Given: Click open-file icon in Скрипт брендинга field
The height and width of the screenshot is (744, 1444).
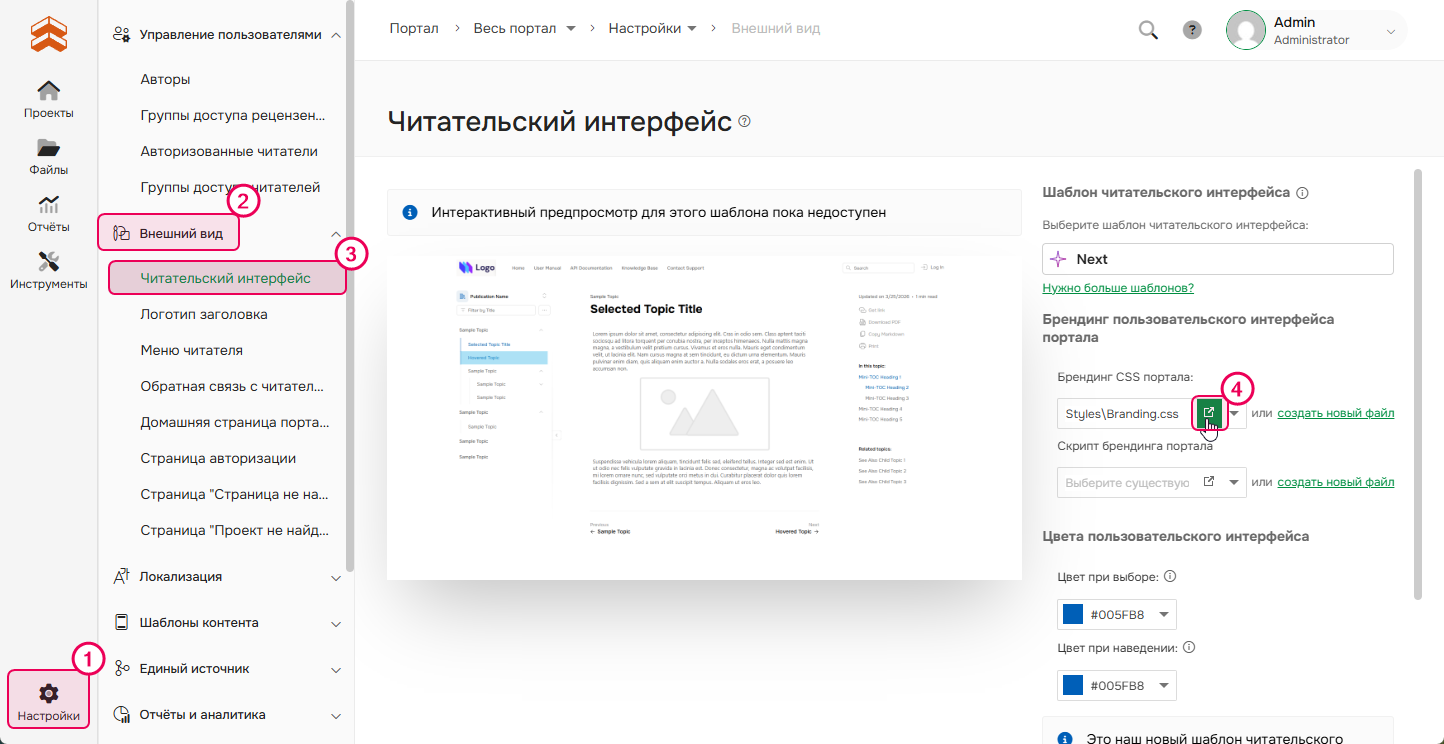Looking at the screenshot, I should [1209, 482].
